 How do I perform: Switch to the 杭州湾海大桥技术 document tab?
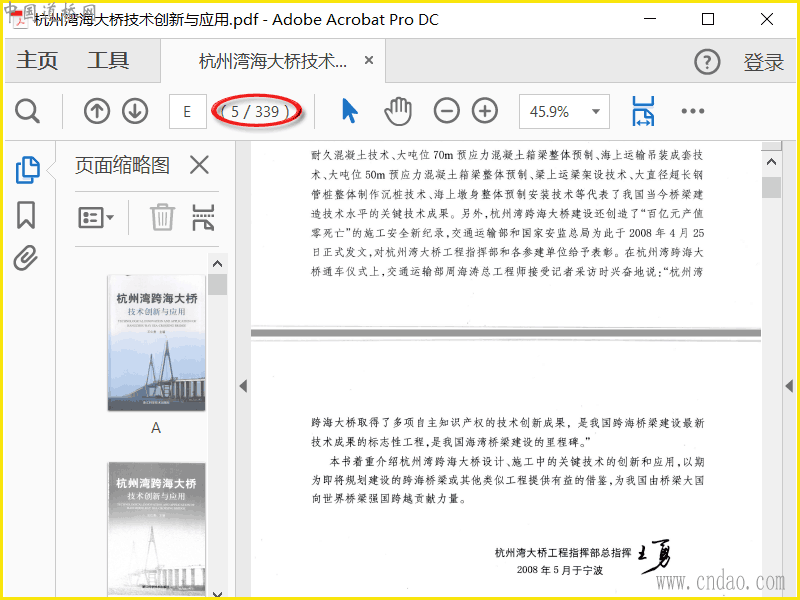tap(272, 61)
